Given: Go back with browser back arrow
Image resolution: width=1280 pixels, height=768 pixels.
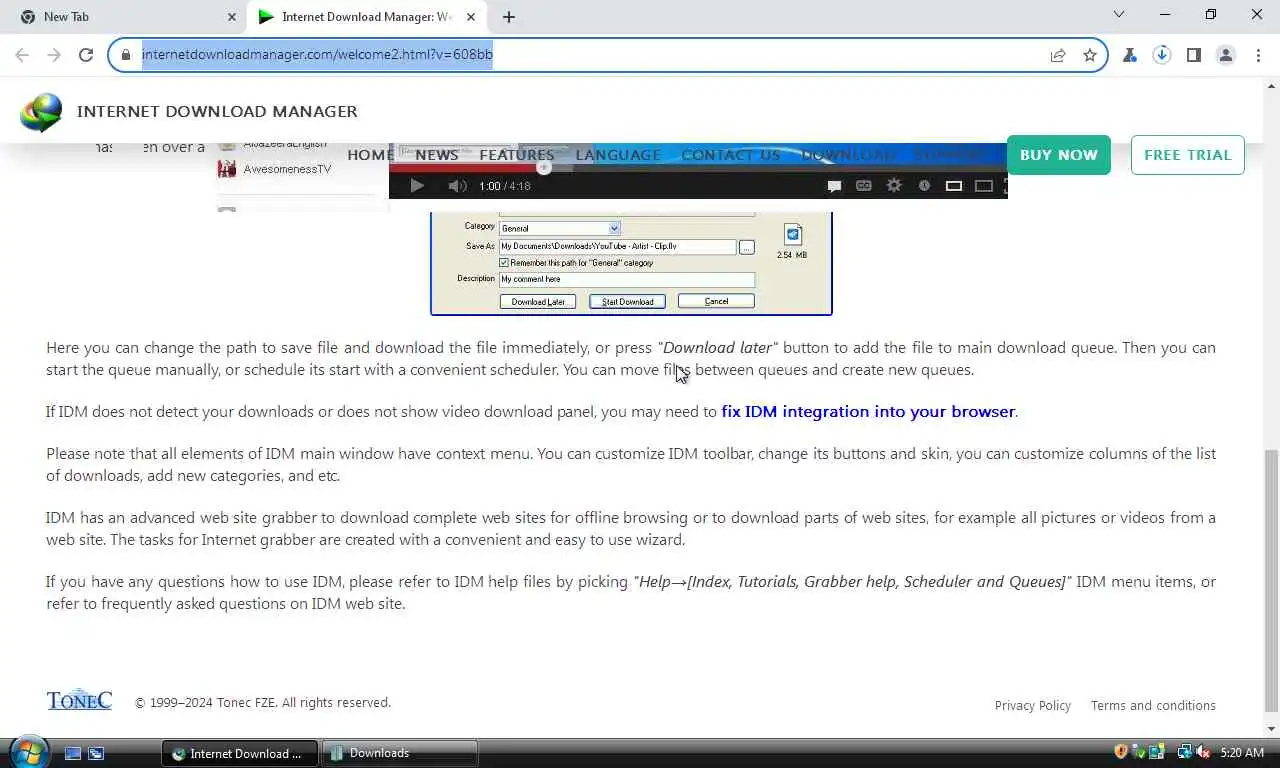Looking at the screenshot, I should [x=22, y=55].
